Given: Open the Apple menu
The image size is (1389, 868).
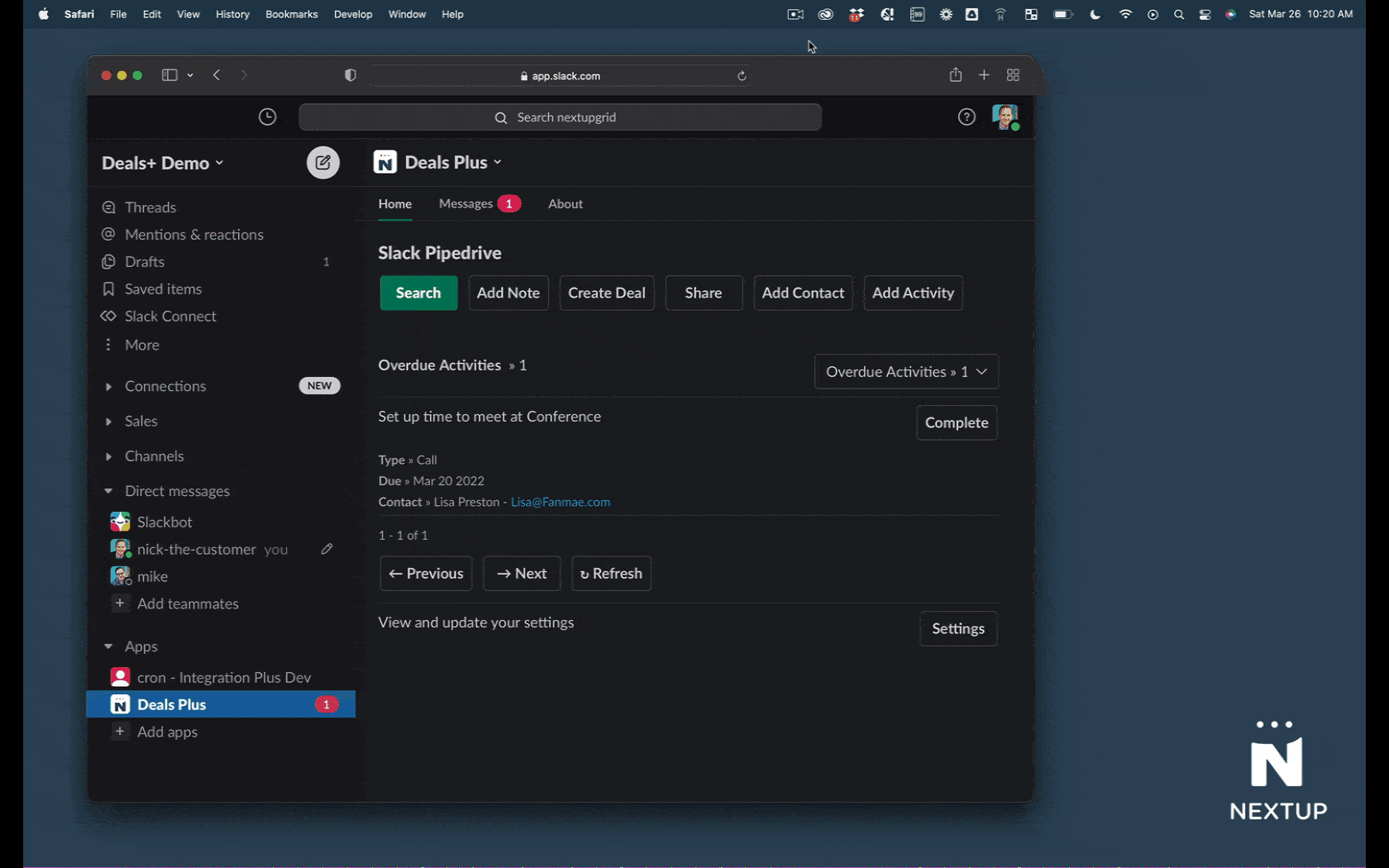Looking at the screenshot, I should pos(44,14).
